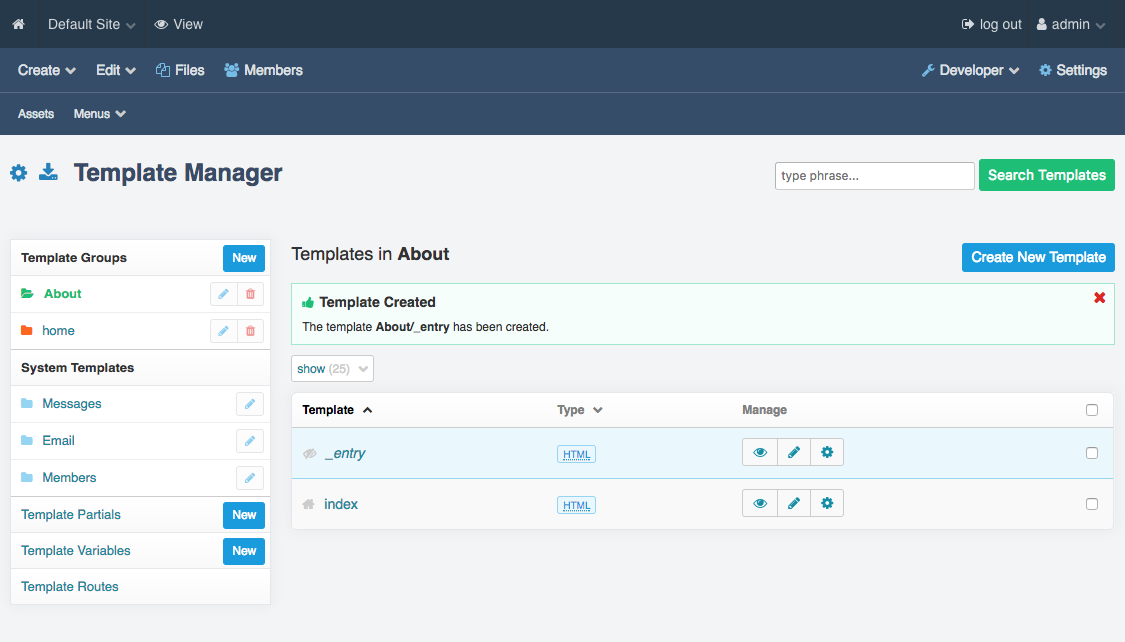Edit the Messages system templates

pos(250,404)
